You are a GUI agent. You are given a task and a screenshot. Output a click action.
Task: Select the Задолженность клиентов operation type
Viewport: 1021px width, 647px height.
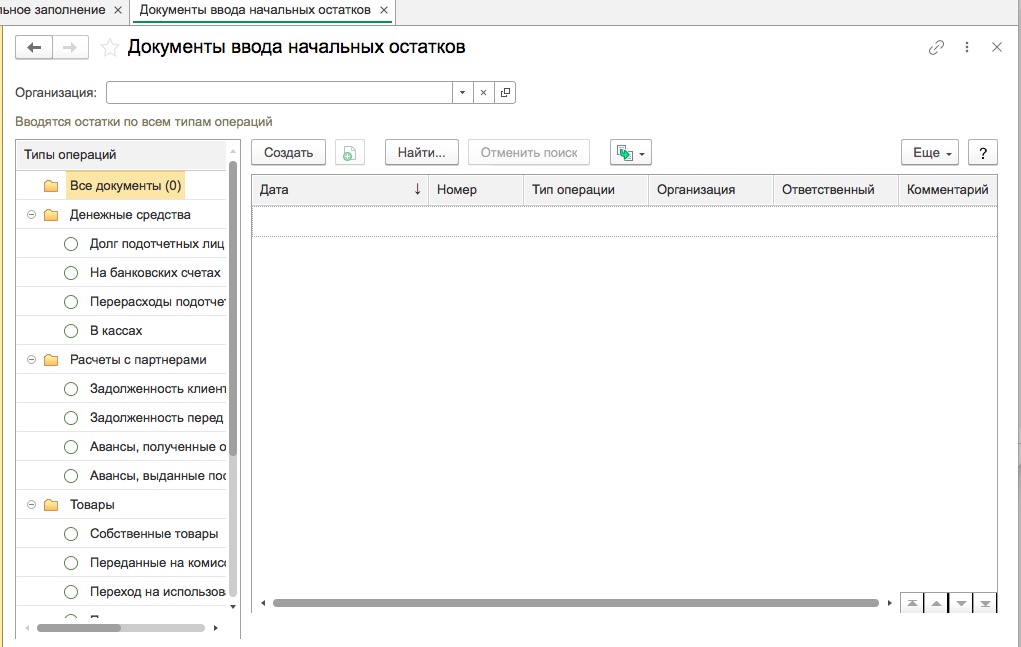click(x=158, y=389)
